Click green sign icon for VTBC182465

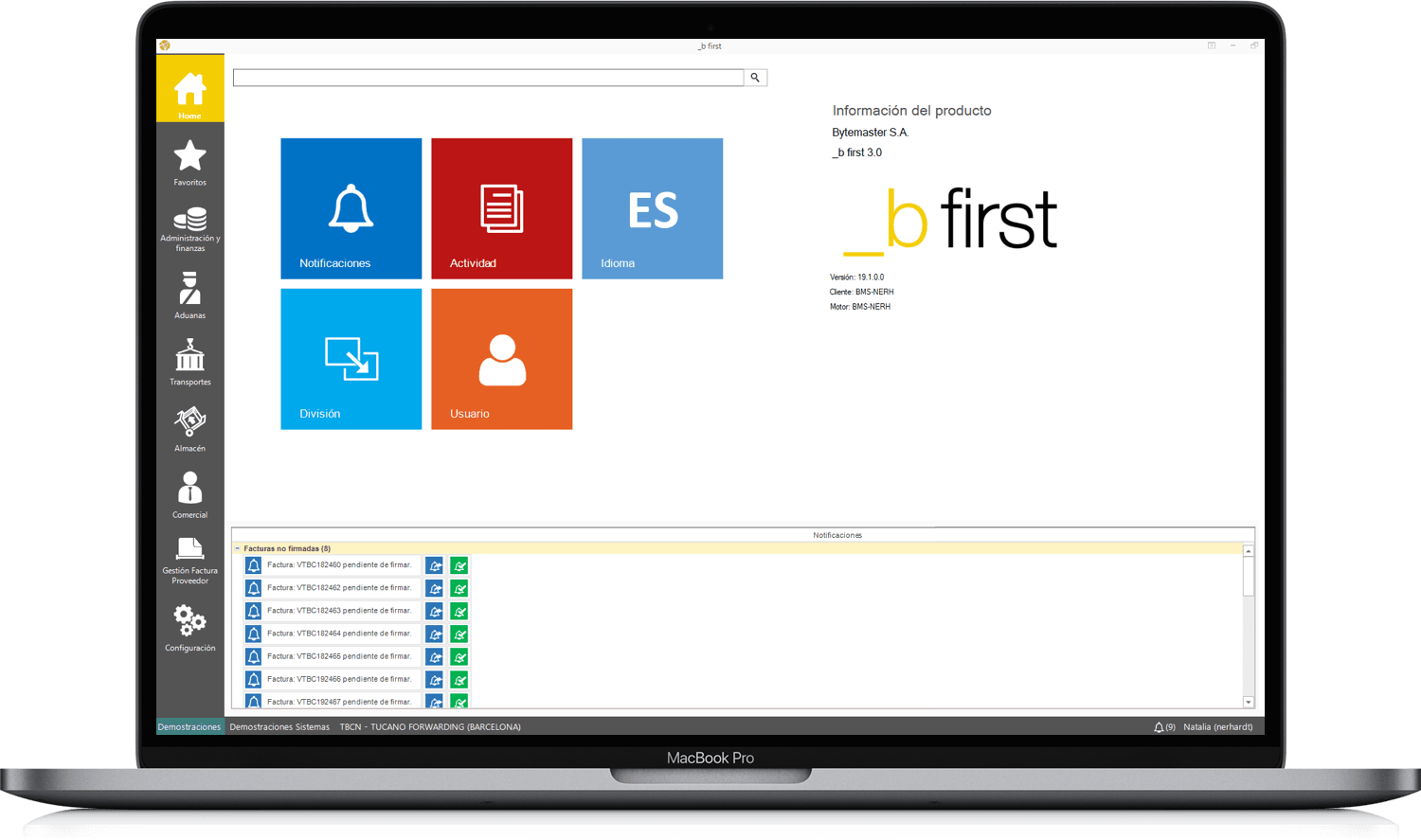tap(459, 656)
